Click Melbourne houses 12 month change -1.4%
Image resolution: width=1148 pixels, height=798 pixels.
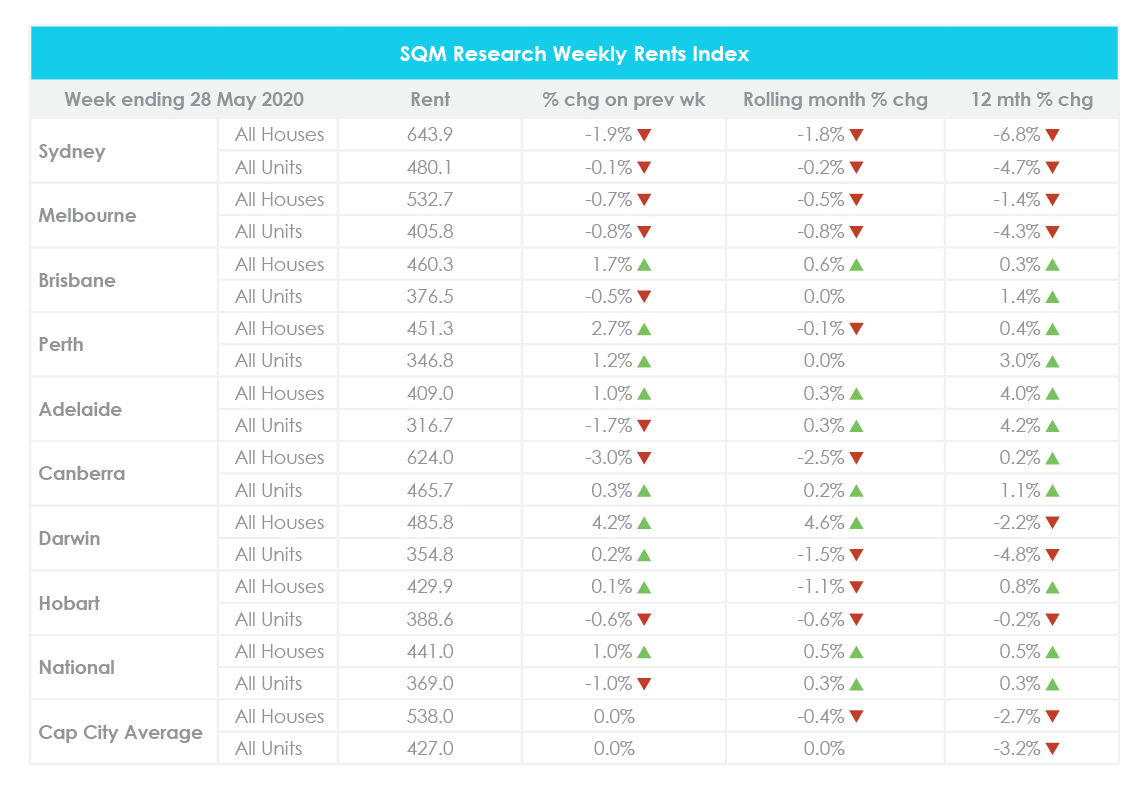1017,199
